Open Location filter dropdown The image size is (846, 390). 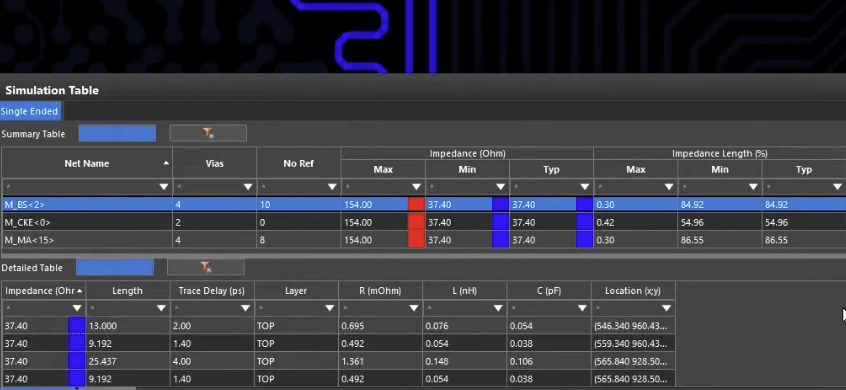click(x=666, y=309)
